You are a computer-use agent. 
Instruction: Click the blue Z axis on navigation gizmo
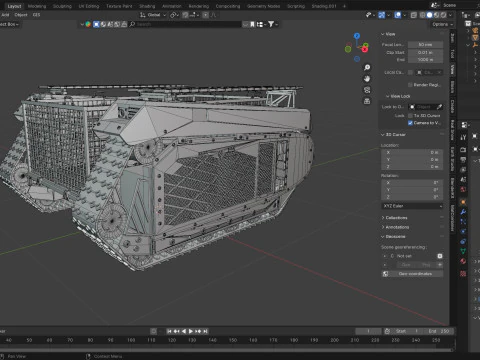pos(357,36)
